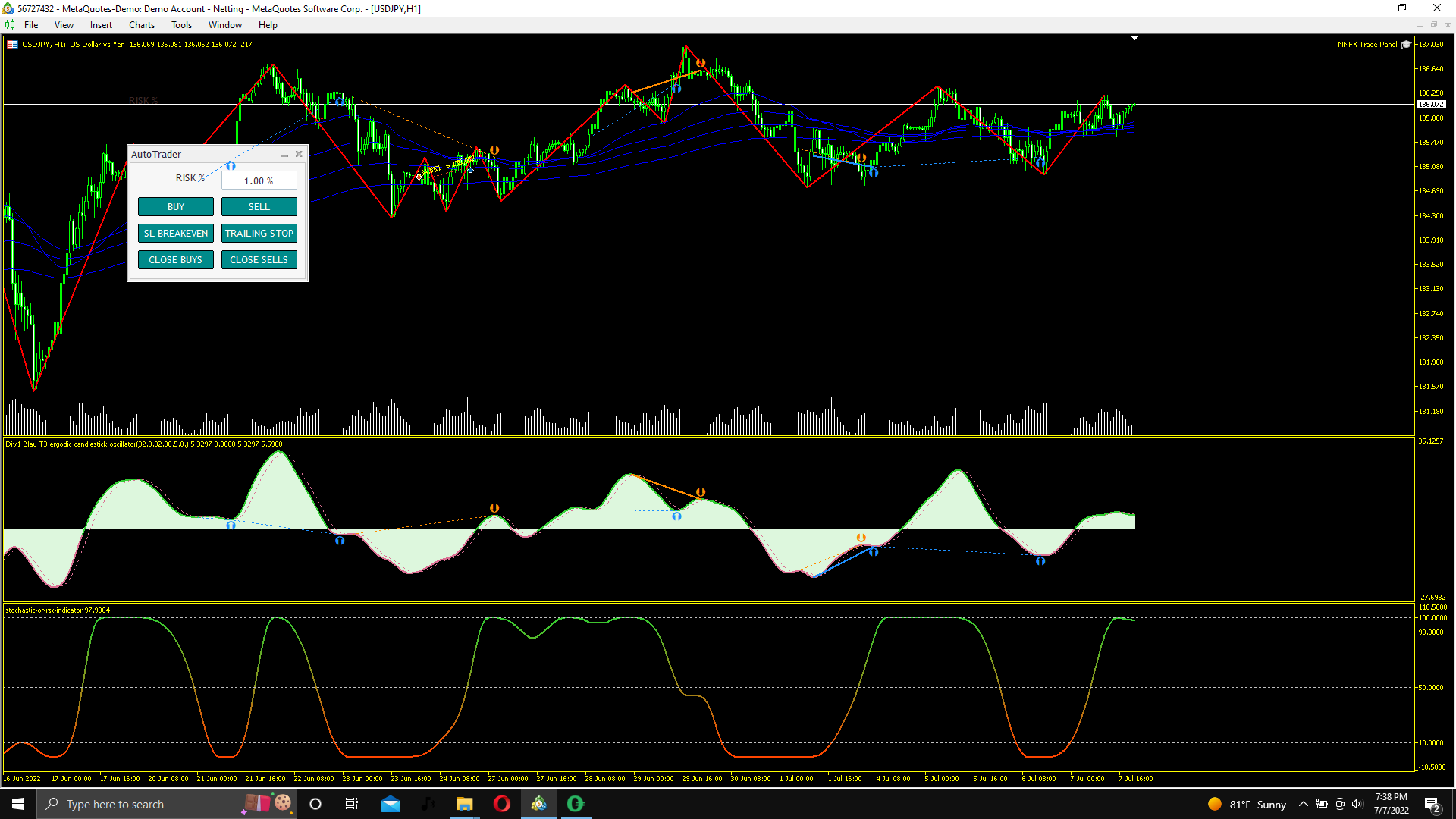The image size is (1456, 819).
Task: Open File Explorer from the taskbar
Action: (x=464, y=804)
